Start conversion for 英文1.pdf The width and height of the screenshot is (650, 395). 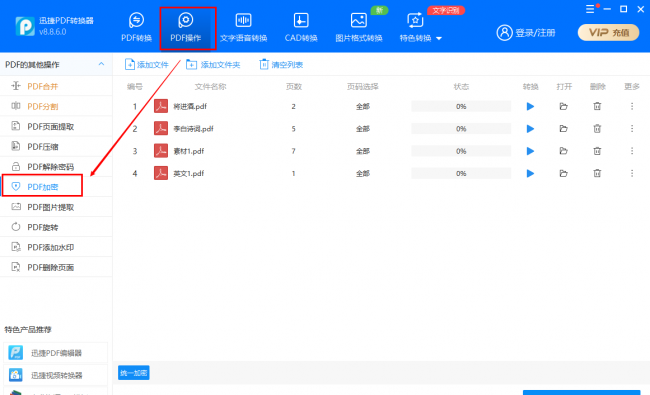point(530,173)
